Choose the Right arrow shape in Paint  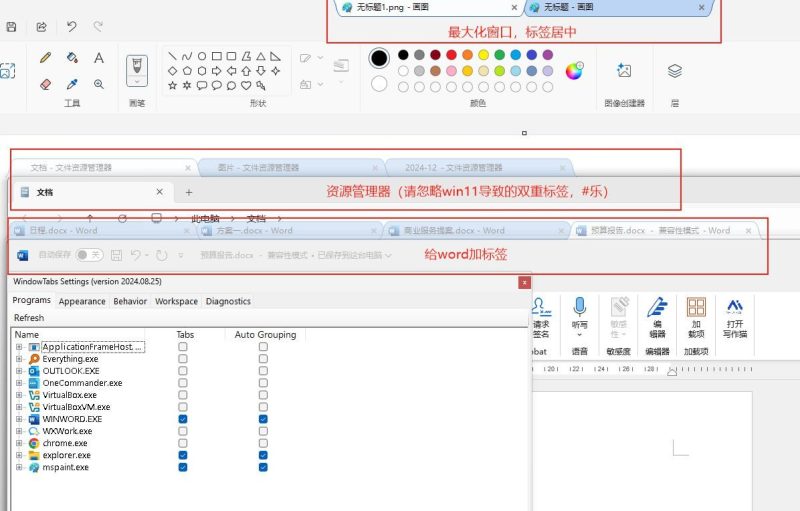pyautogui.click(x=217, y=71)
